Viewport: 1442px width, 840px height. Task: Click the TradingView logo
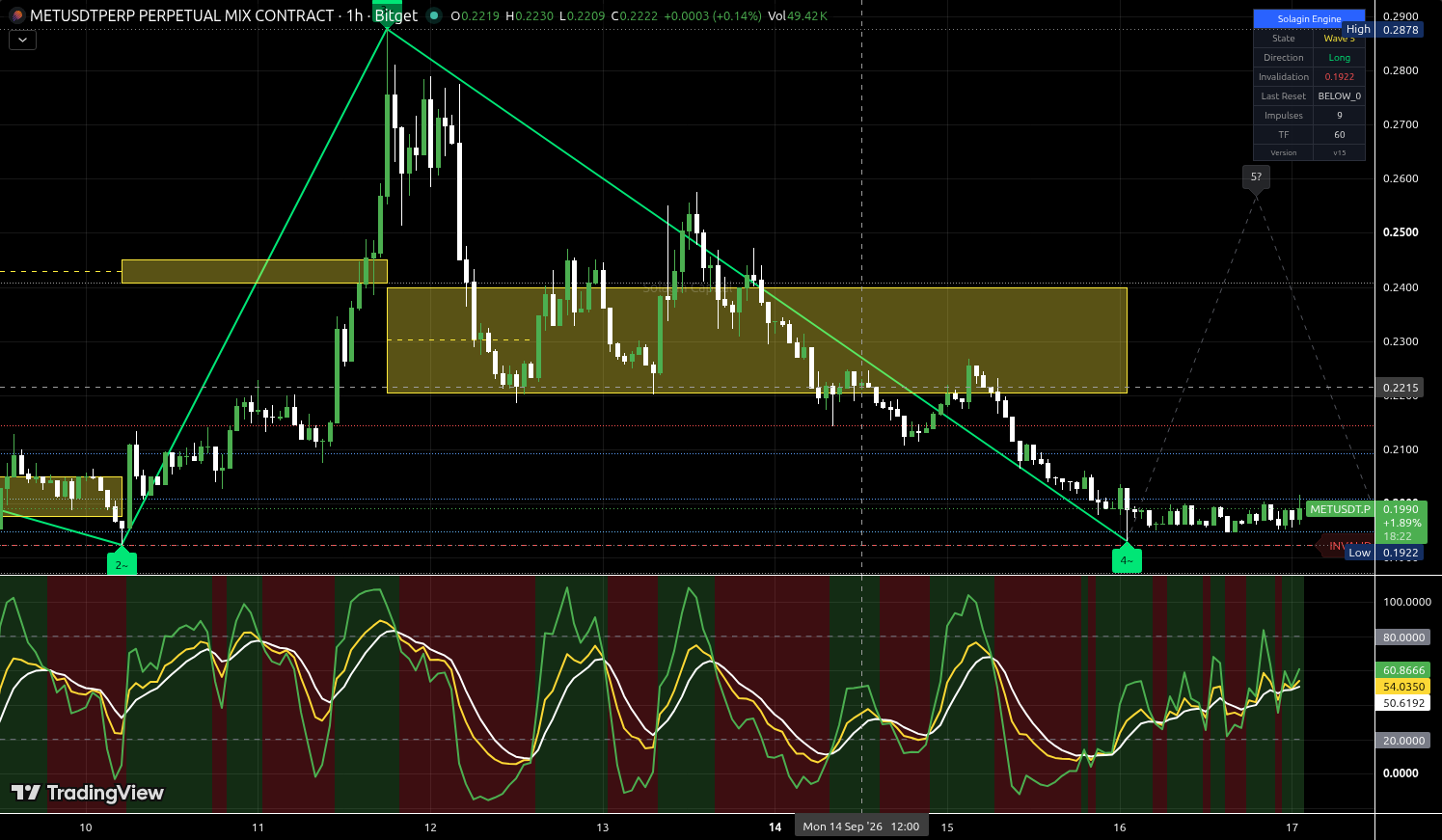[x=88, y=793]
